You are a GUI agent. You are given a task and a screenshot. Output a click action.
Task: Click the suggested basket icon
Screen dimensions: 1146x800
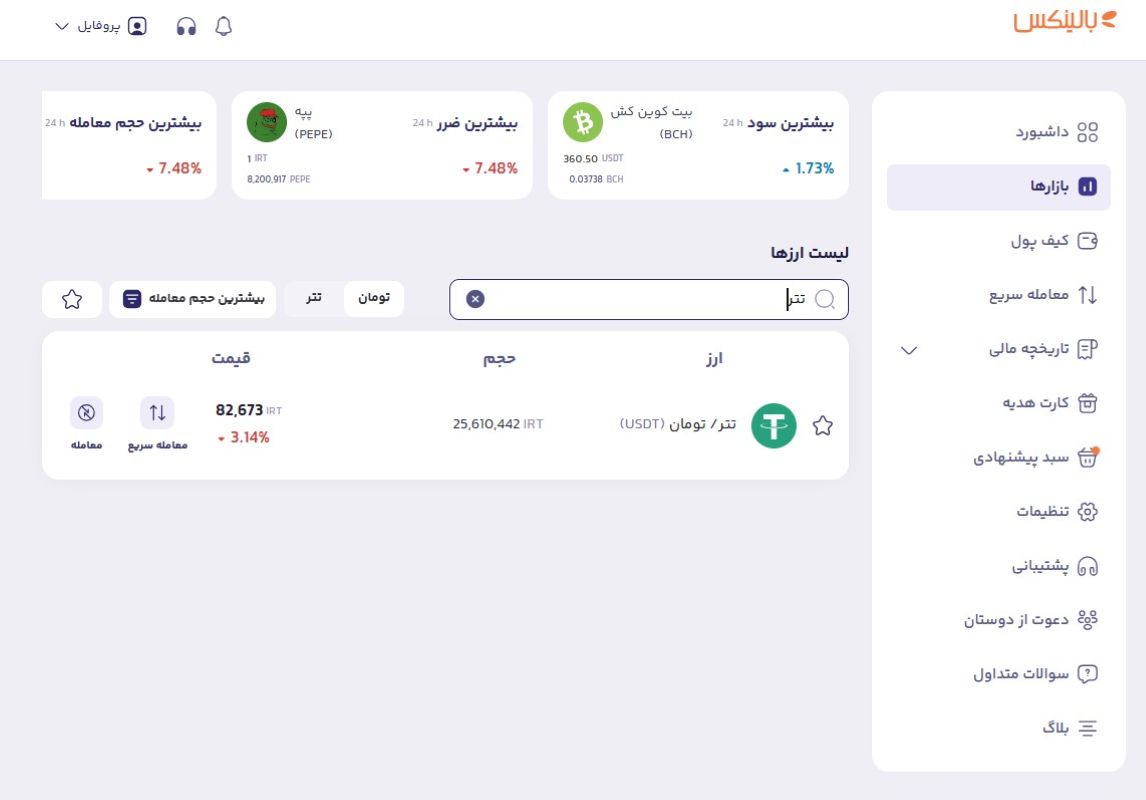click(1088, 457)
